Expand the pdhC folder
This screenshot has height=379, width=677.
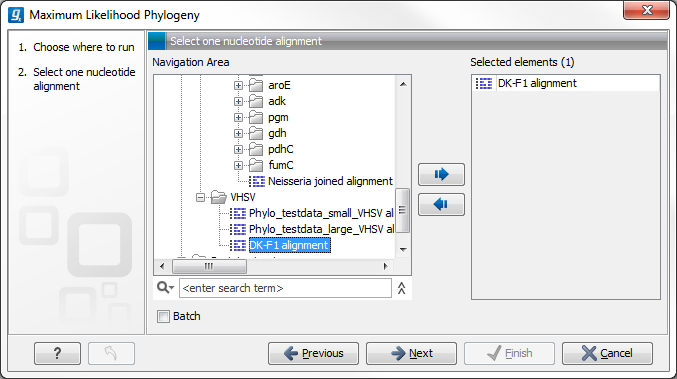coord(238,149)
